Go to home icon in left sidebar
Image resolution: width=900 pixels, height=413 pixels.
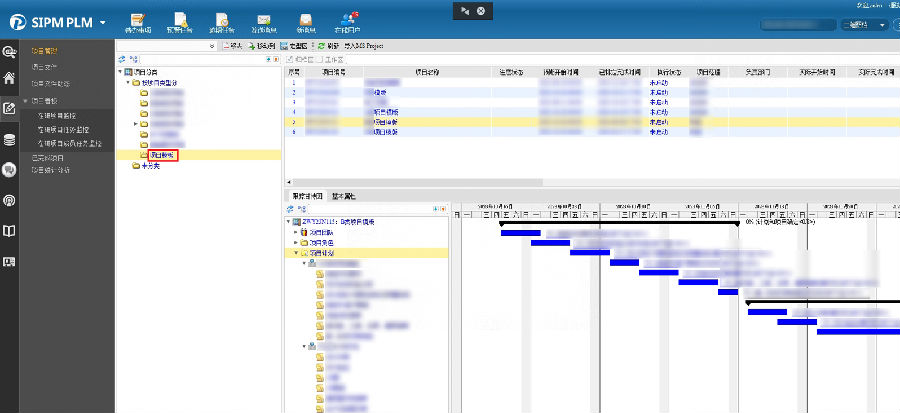(10, 78)
